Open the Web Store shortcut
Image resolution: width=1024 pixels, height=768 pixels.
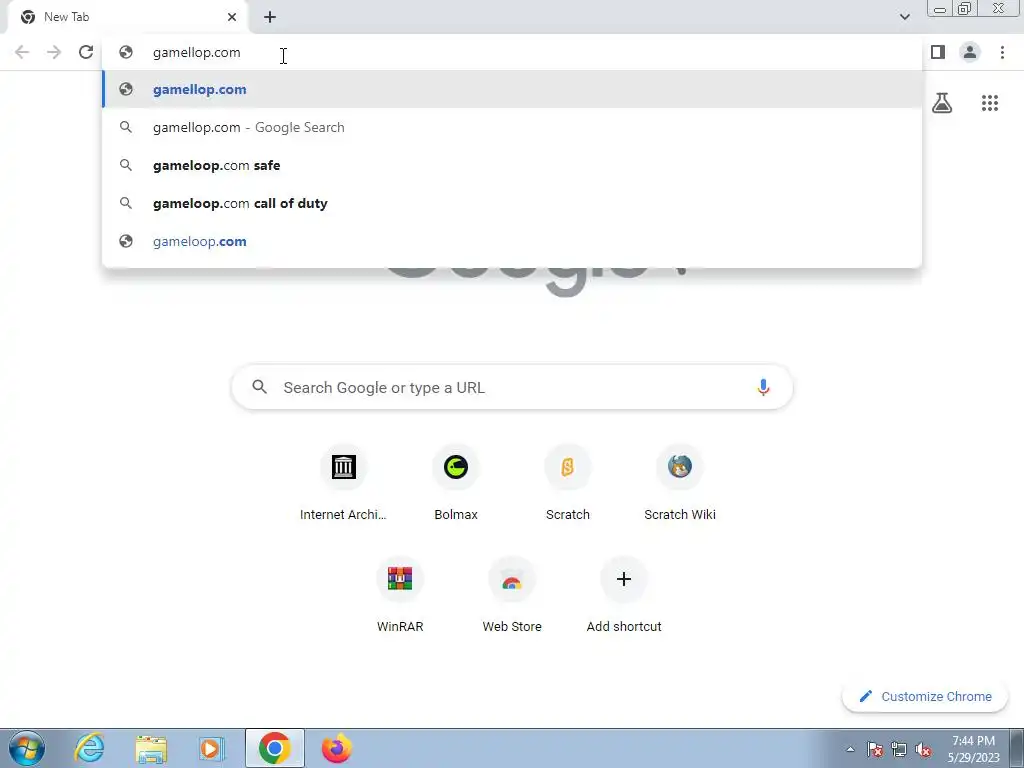pos(512,595)
